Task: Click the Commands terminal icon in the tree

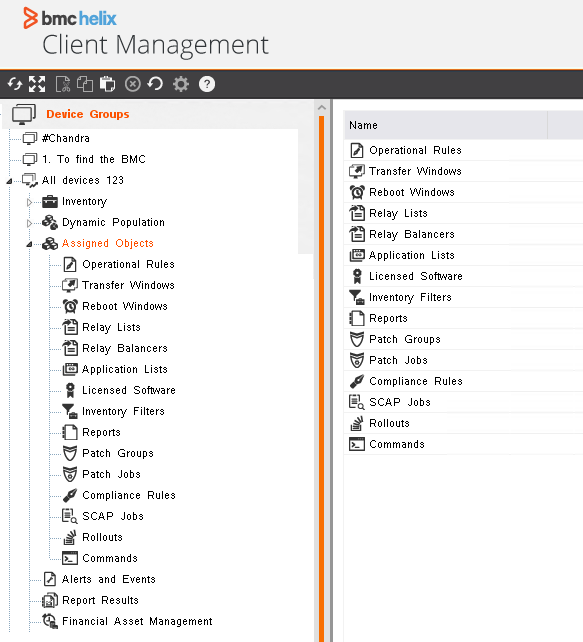Action: pyautogui.click(x=70, y=558)
